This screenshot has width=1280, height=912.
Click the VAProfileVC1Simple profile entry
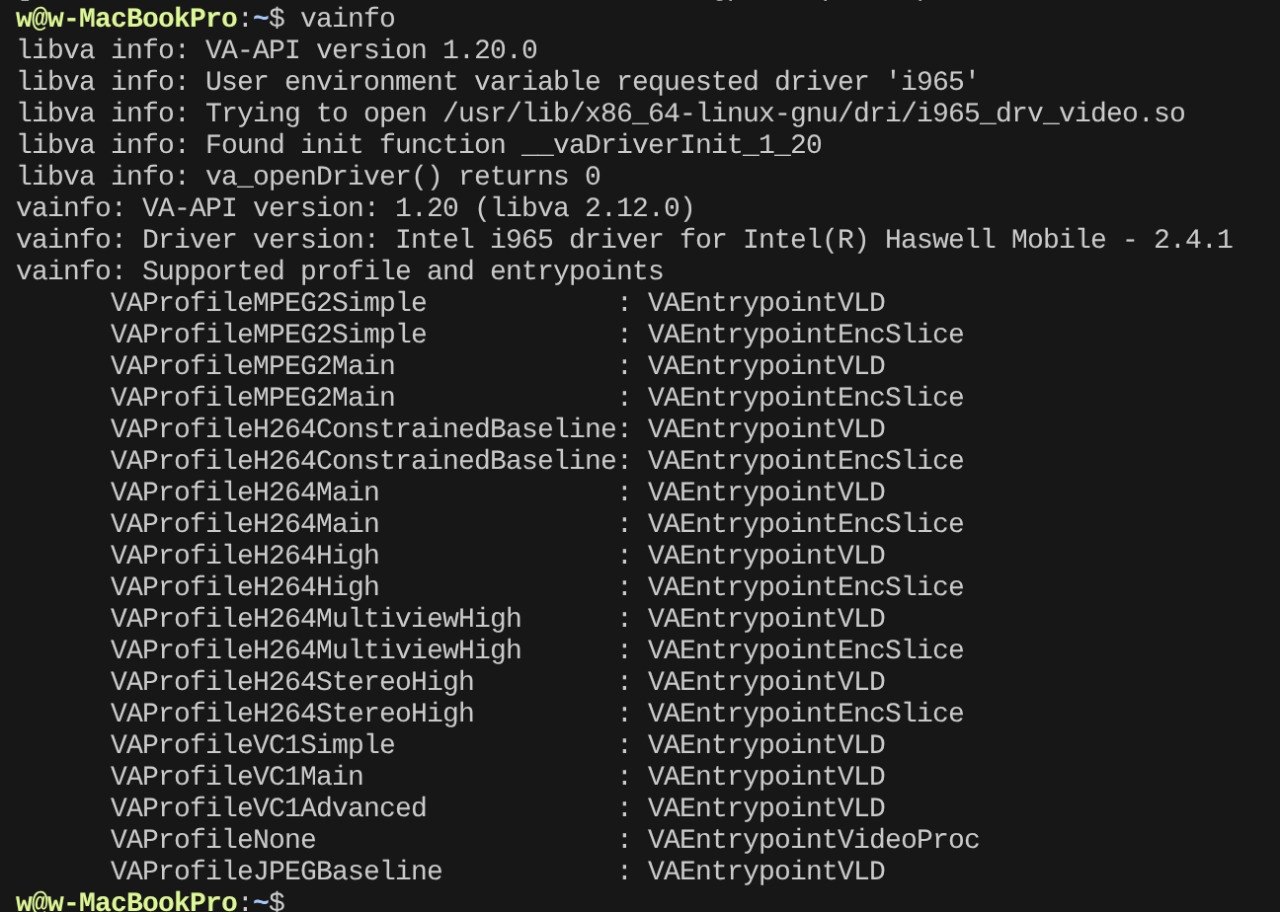click(253, 745)
